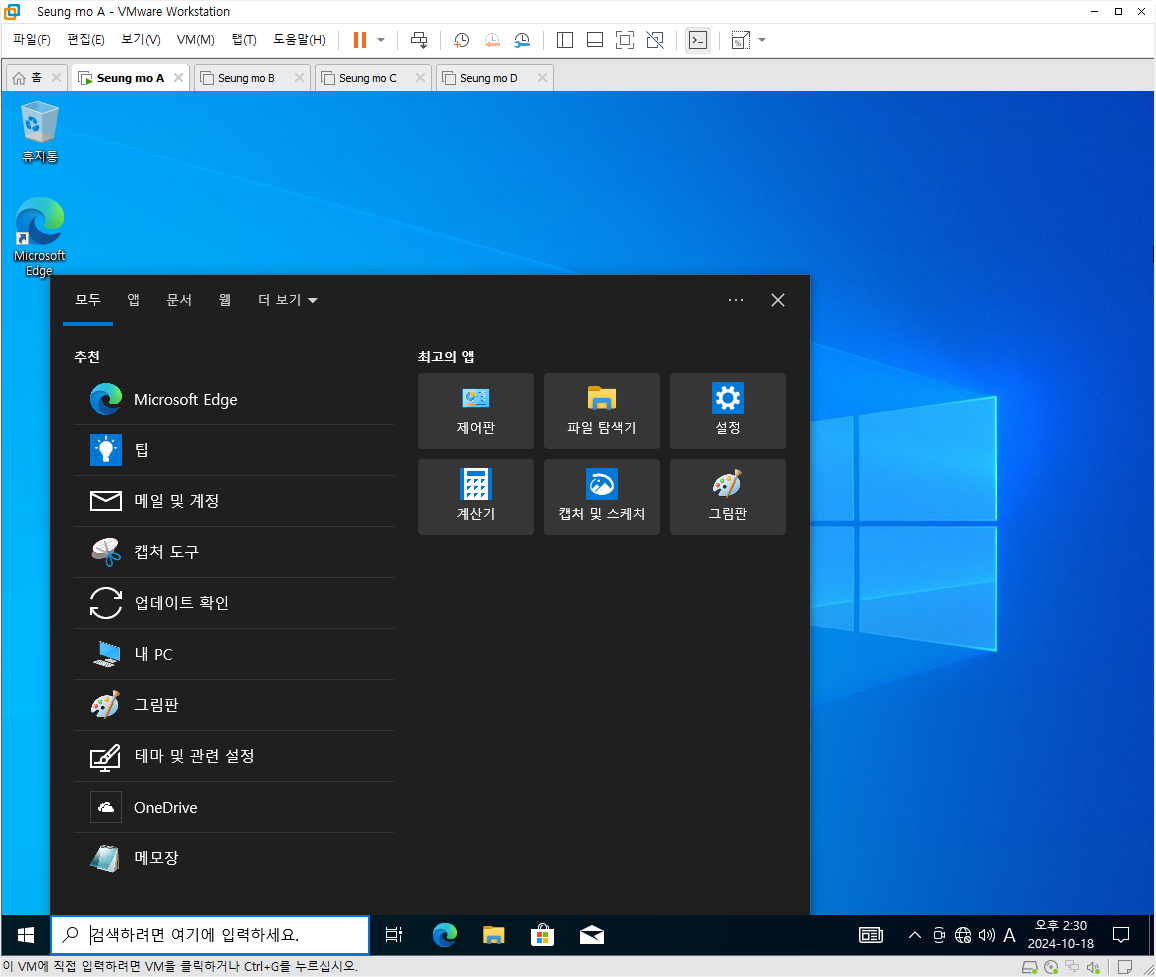1156x977 pixels.
Task: Open the 제어판 top app tile
Action: [x=476, y=411]
